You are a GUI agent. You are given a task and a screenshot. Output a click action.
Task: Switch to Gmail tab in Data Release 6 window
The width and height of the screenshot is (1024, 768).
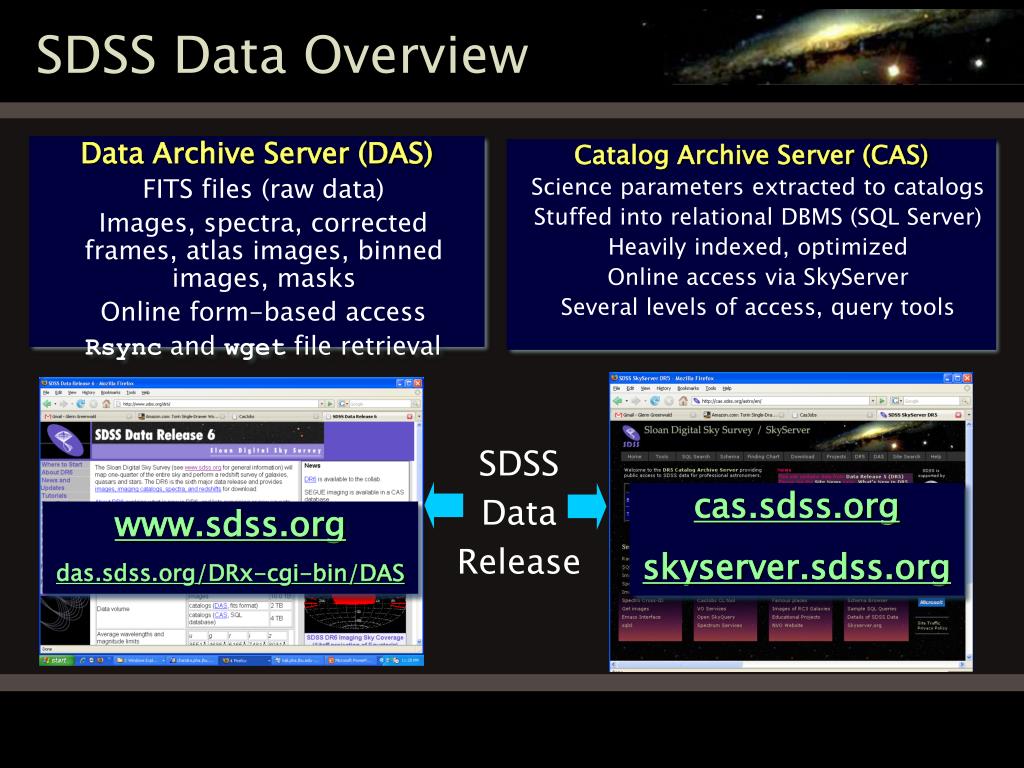tap(87, 416)
